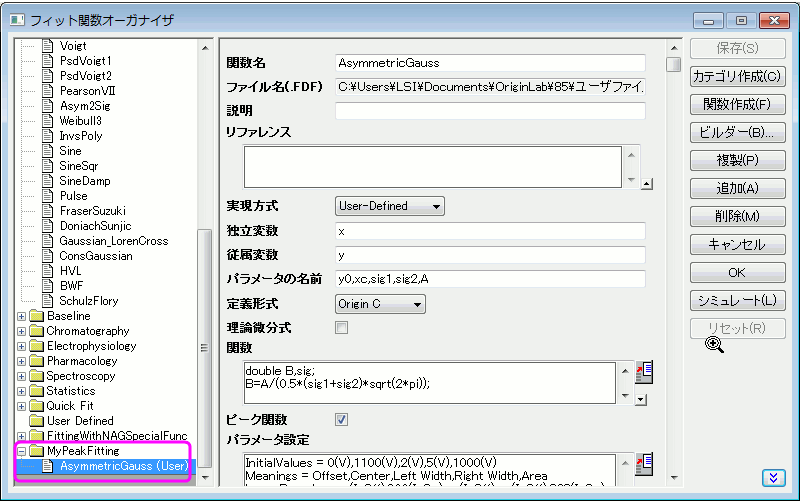800x502 pixels.
Task: Select PearsonVII function in tree
Action: coord(87,91)
